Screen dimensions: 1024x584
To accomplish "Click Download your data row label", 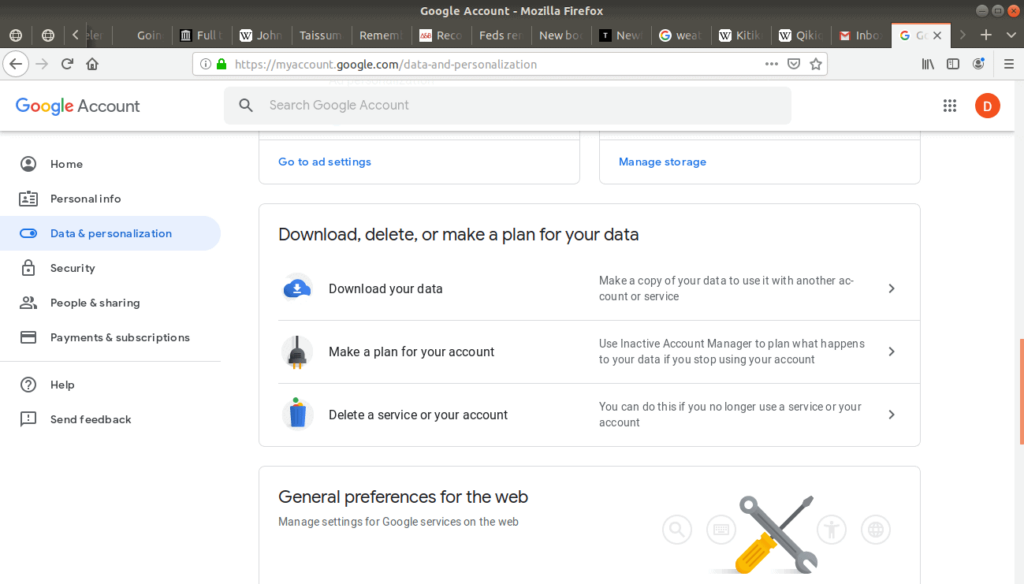I will point(385,289).
